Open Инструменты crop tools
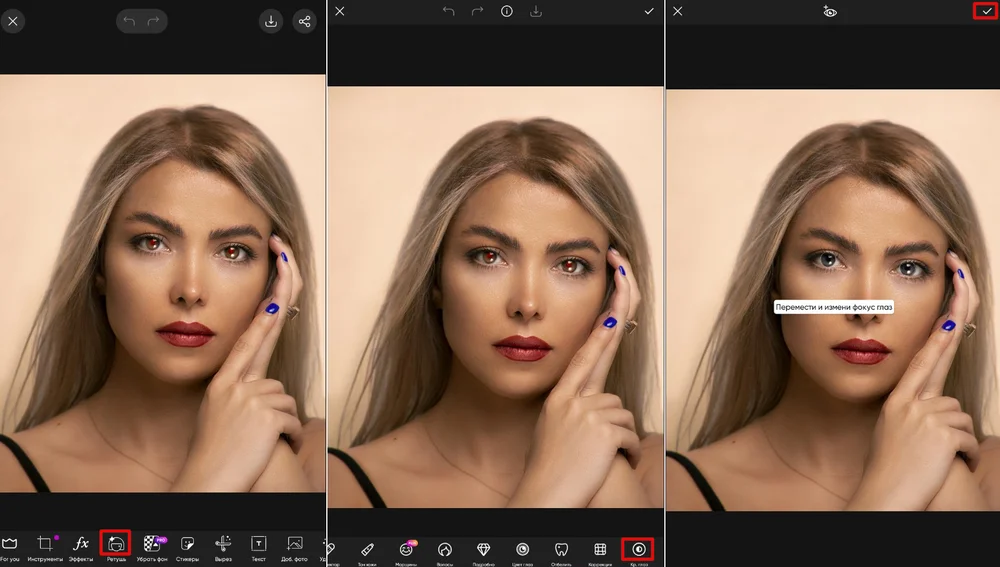Image resolution: width=1000 pixels, height=567 pixels. point(45,548)
